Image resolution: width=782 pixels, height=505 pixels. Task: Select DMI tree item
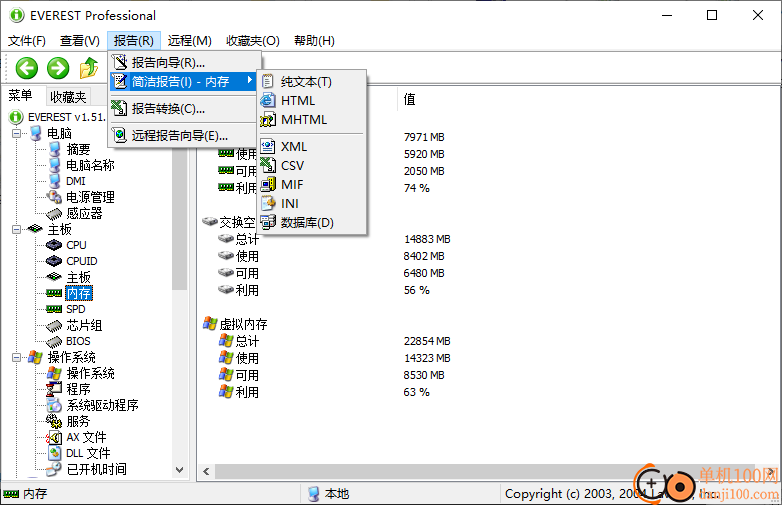tap(76, 181)
